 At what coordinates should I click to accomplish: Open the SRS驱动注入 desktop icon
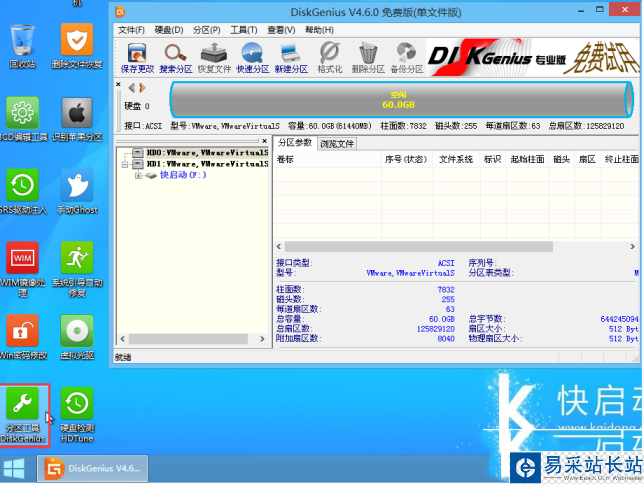[22, 192]
